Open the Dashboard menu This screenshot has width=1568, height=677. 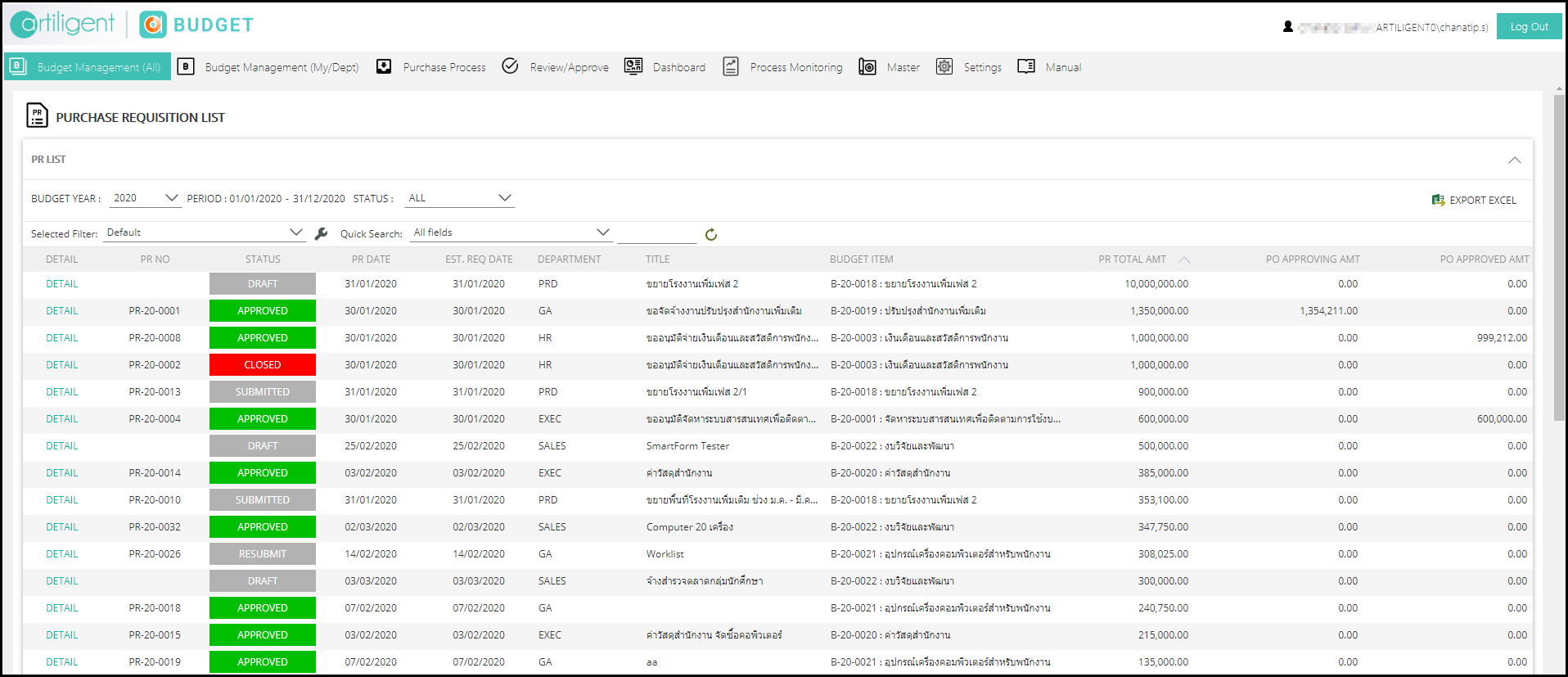[x=679, y=67]
